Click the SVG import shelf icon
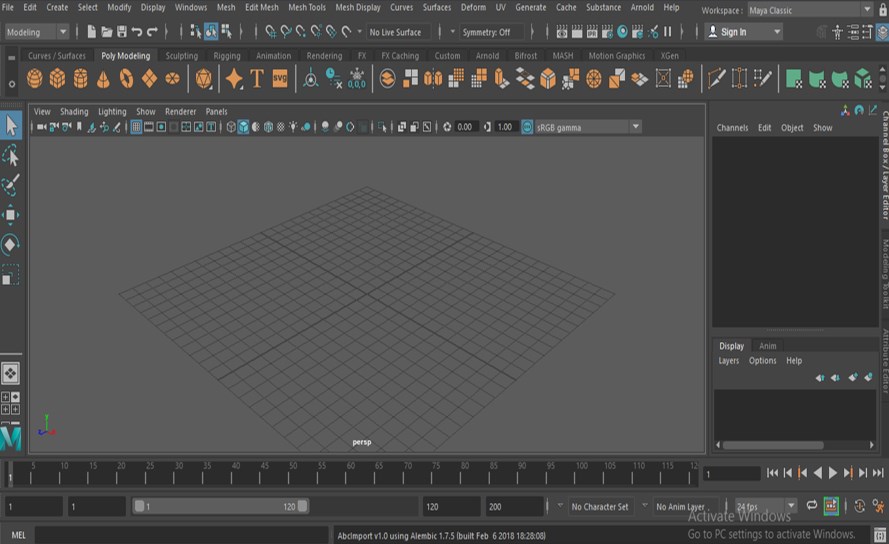889x544 pixels. (x=280, y=79)
